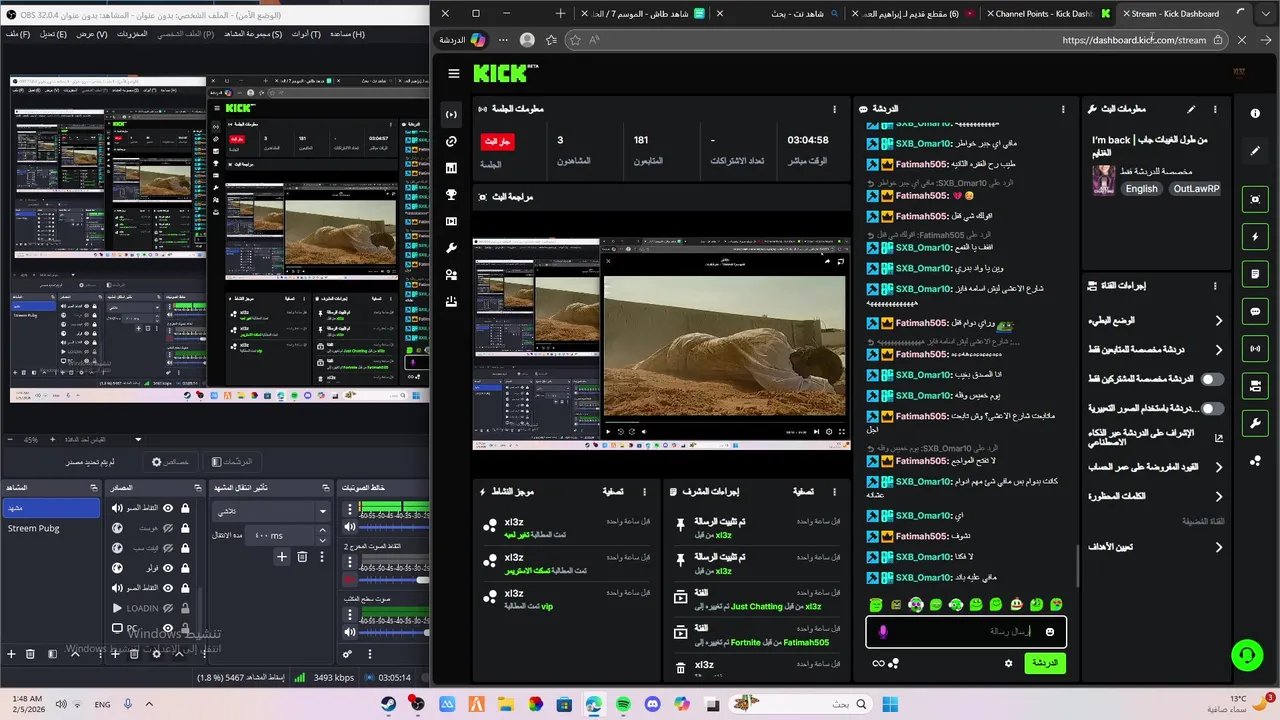Expand followers-only chat (للمتابعين فقط) settings
The width and height of the screenshot is (1280, 720).
tap(1158, 350)
